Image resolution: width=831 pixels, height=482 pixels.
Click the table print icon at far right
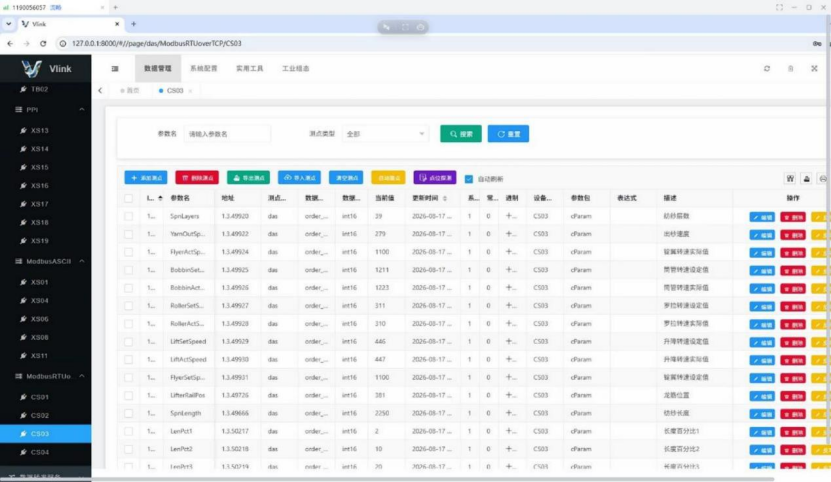pyautogui.click(x=823, y=179)
